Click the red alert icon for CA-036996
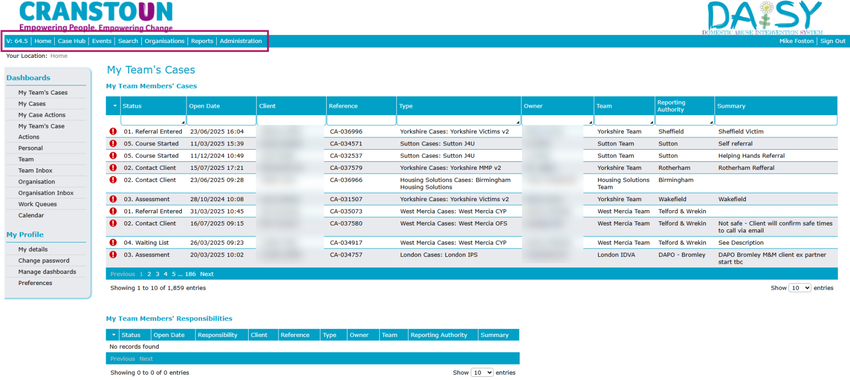The width and height of the screenshot is (850, 380). pos(113,131)
